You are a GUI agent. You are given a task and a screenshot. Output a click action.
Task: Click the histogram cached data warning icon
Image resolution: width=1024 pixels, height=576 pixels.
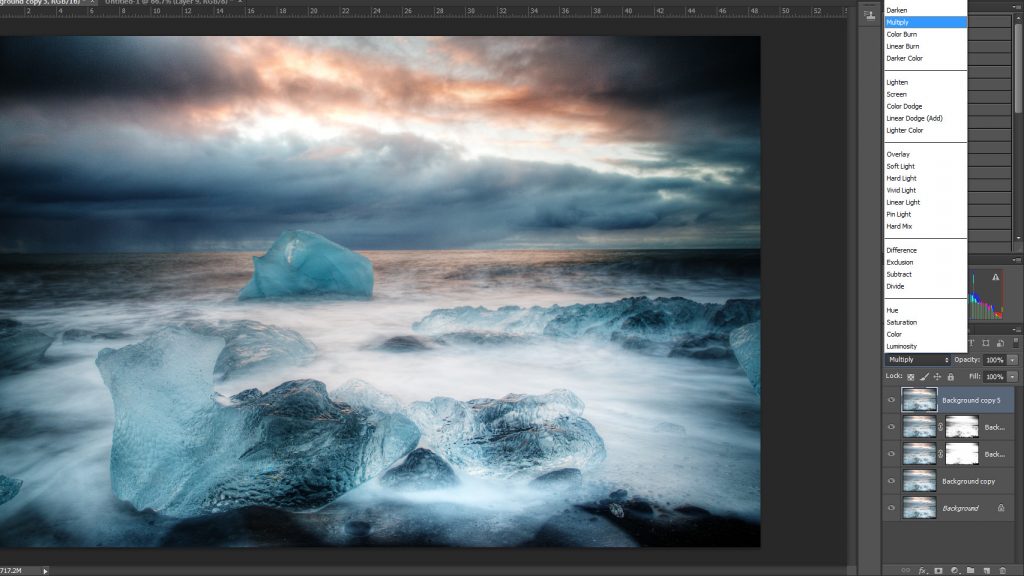click(x=995, y=278)
